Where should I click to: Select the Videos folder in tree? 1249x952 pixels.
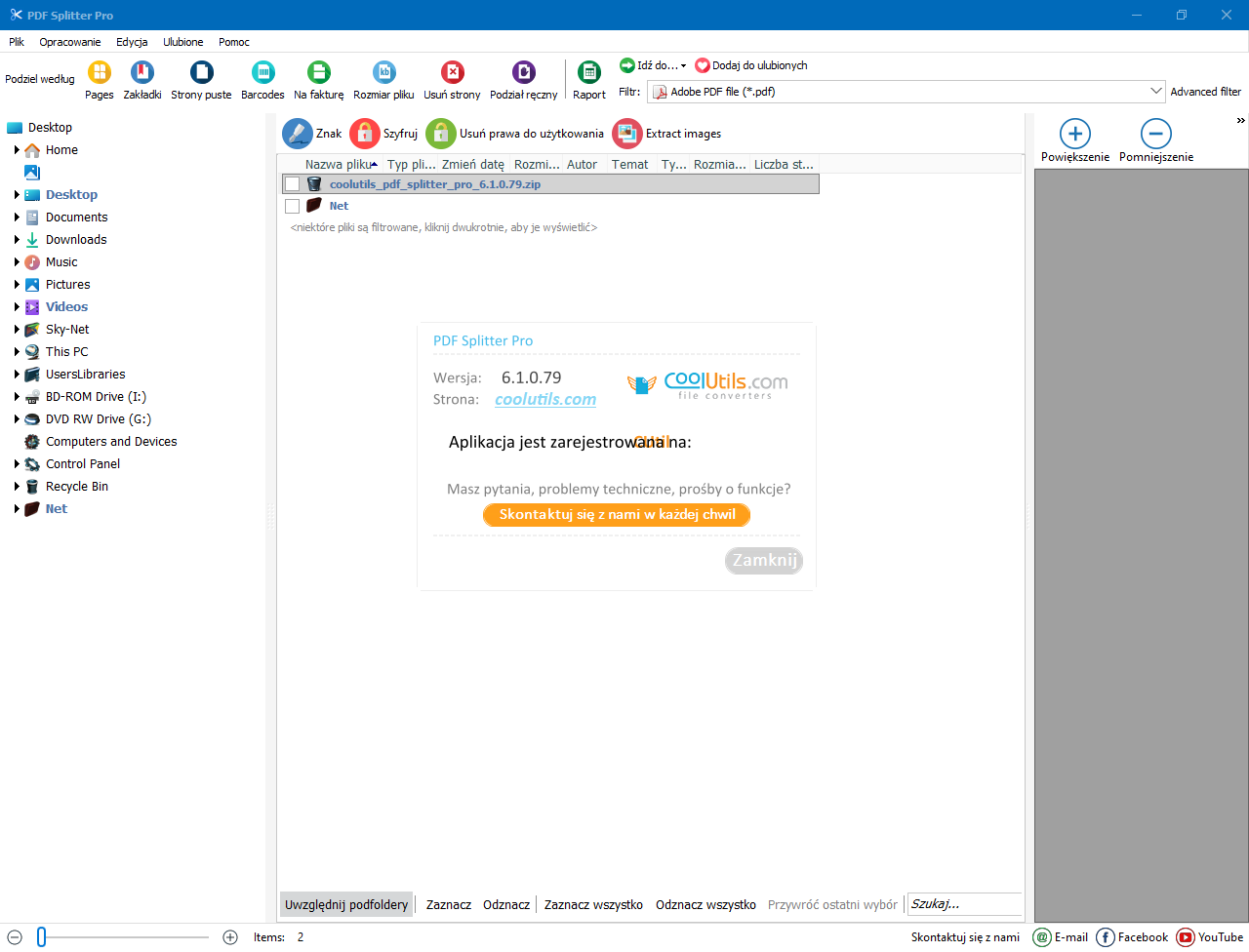[66, 307]
